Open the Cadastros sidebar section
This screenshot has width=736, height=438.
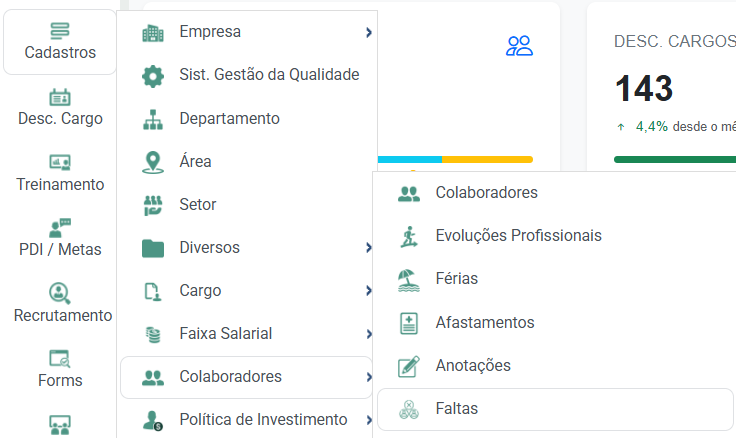pyautogui.click(x=60, y=42)
